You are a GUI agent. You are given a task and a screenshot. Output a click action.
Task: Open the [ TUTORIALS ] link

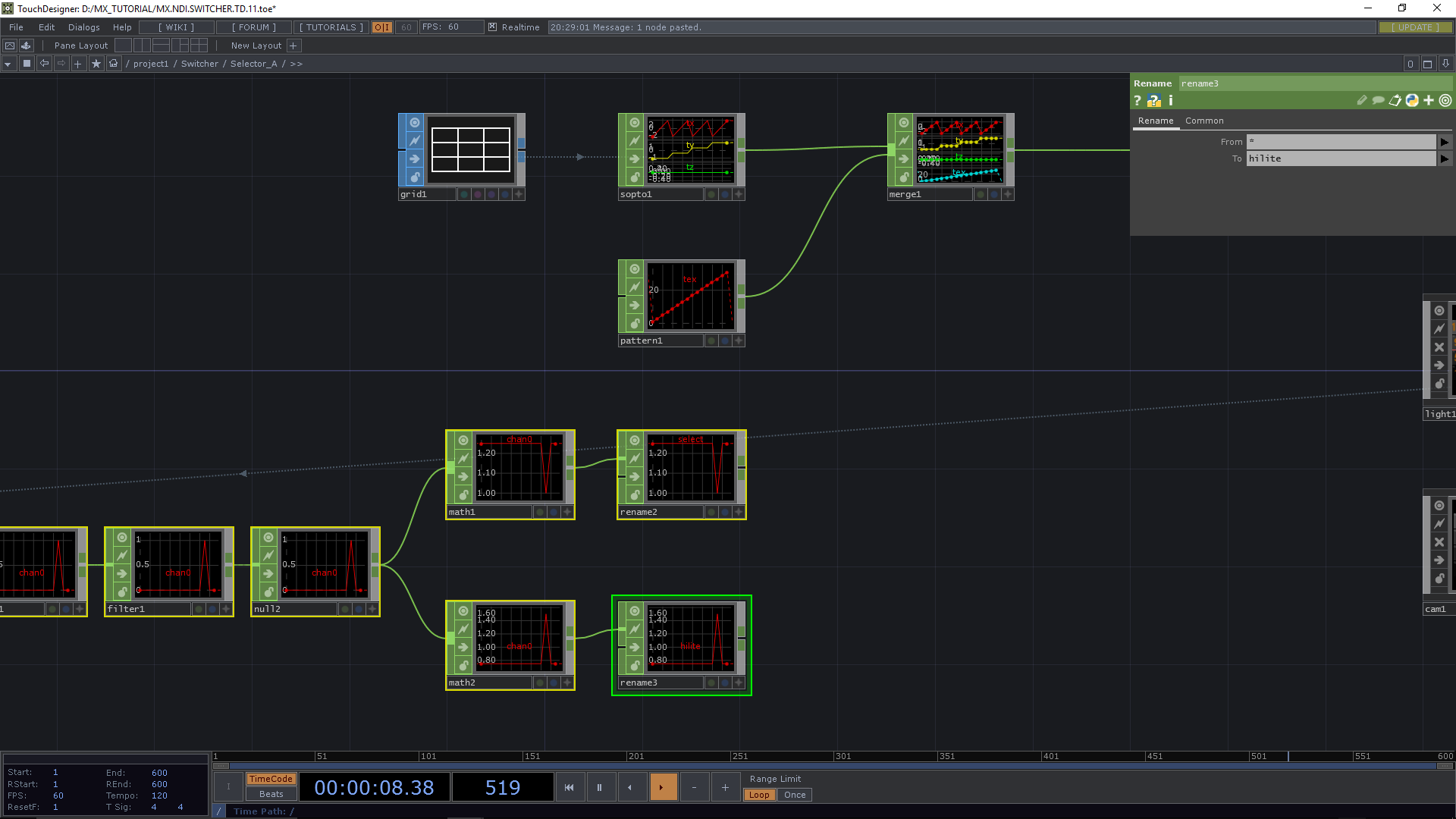(x=331, y=27)
